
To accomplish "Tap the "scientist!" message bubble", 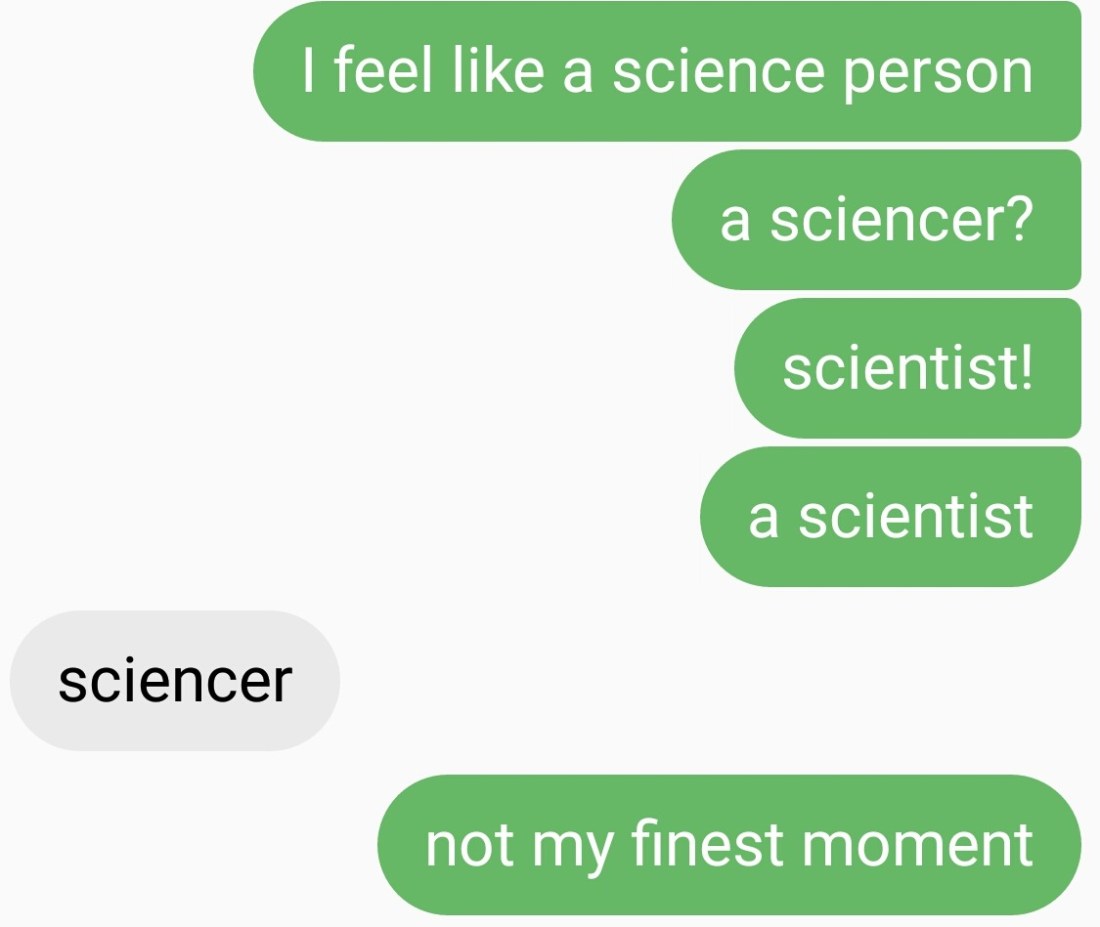I will 907,368.
